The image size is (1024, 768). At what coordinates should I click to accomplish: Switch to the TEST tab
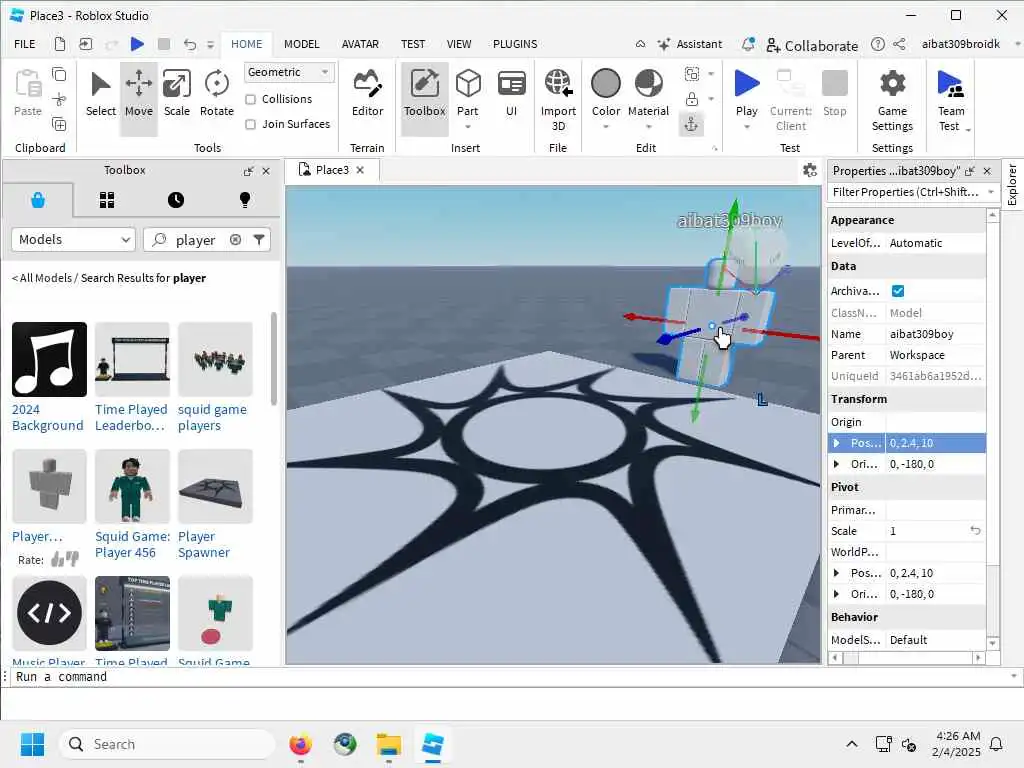coord(413,44)
